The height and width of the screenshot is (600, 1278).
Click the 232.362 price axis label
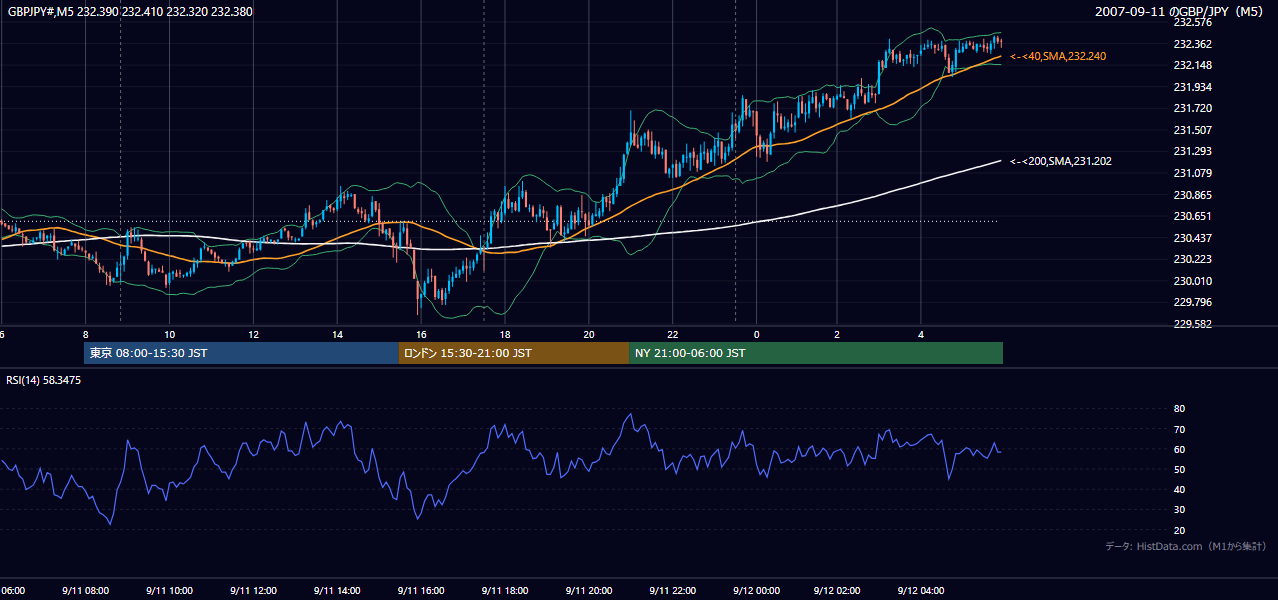click(x=1192, y=44)
